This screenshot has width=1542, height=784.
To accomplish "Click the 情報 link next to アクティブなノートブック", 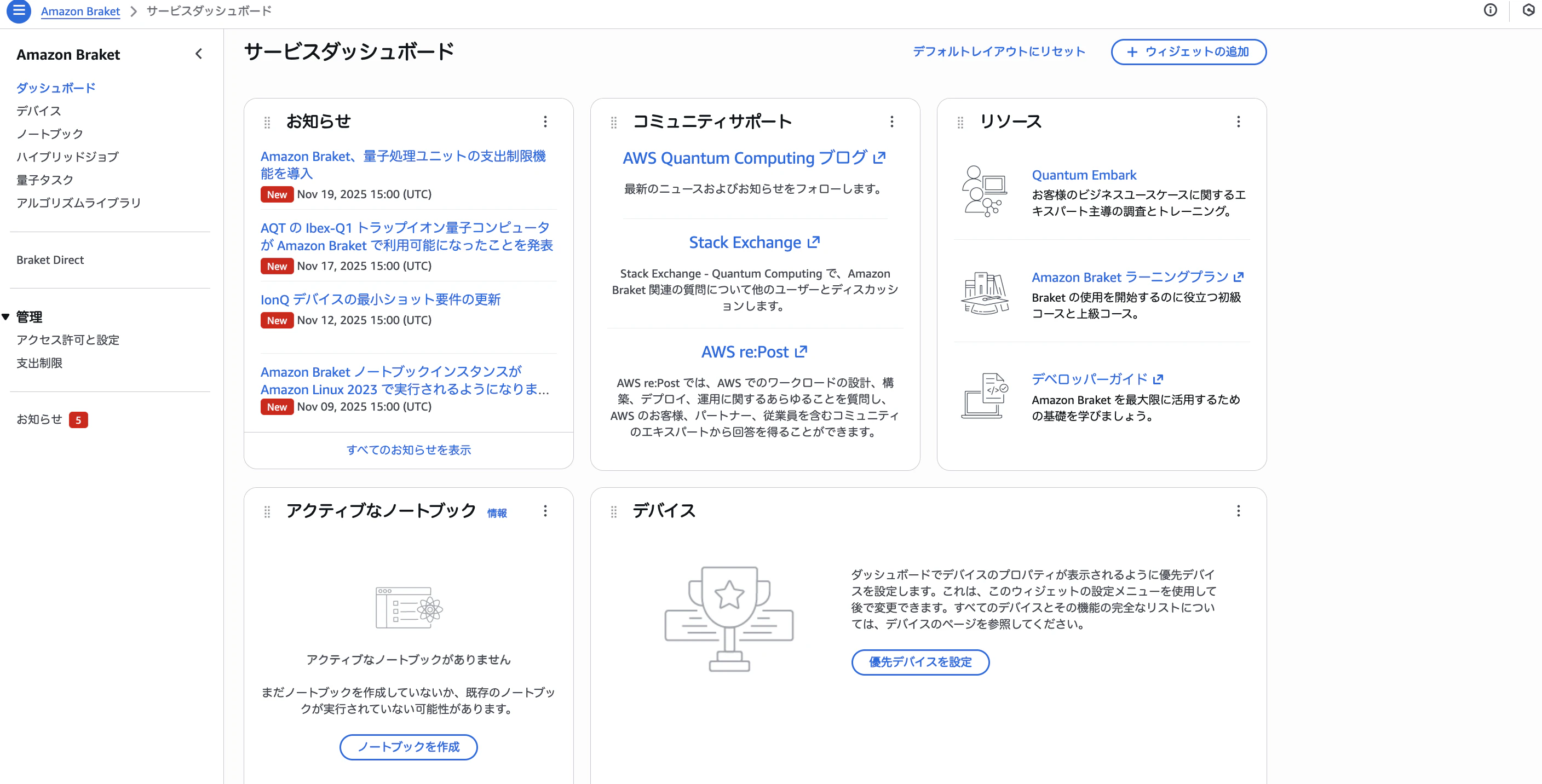I will pos(497,514).
